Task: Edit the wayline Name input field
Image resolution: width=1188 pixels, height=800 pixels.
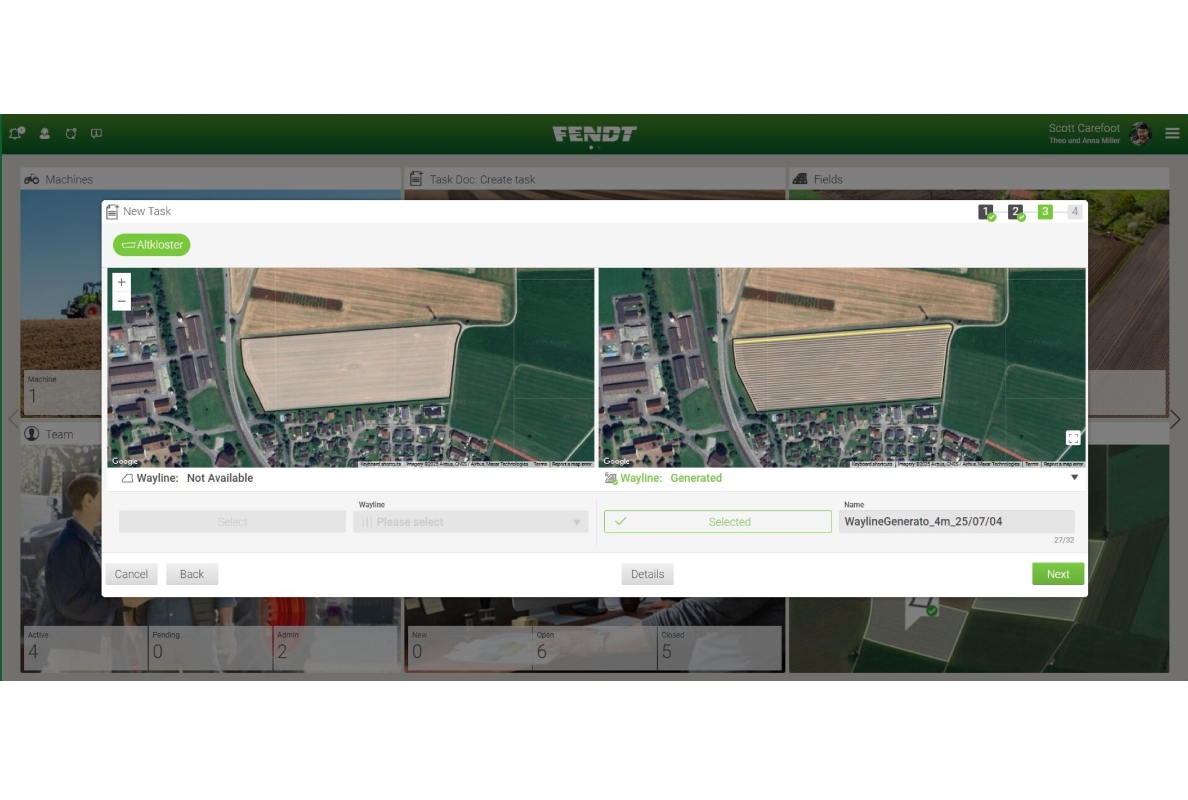Action: 956,521
